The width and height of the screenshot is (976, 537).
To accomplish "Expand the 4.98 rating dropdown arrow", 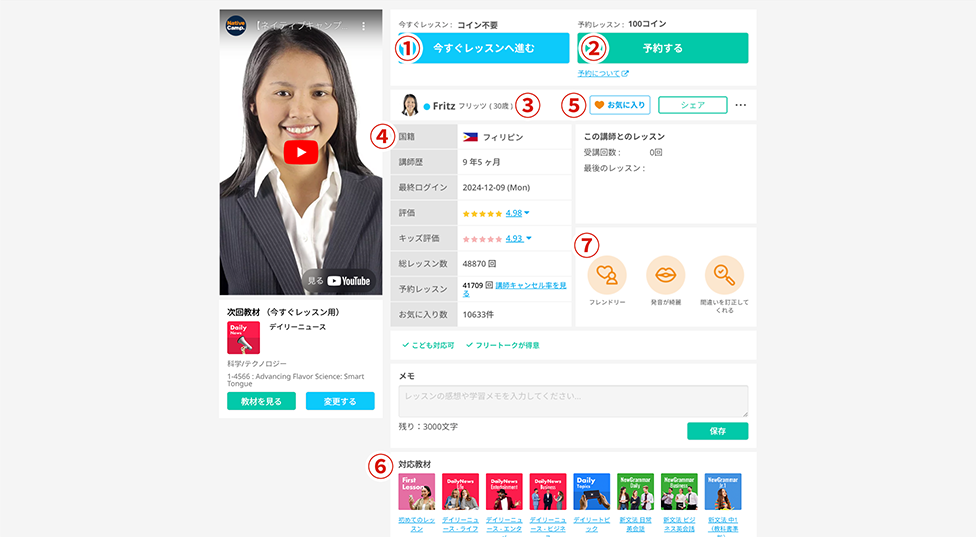I will 527,213.
